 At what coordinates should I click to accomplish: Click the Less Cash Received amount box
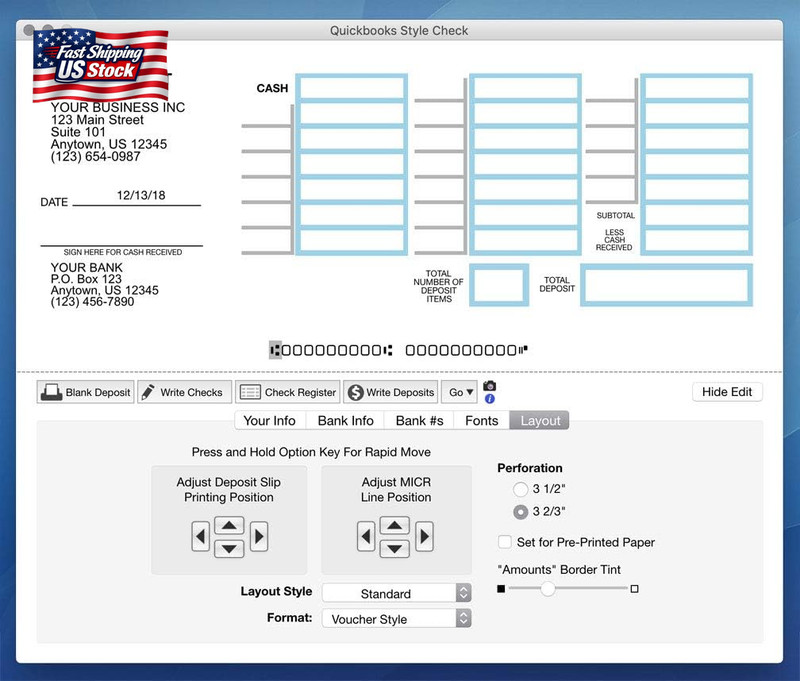697,241
